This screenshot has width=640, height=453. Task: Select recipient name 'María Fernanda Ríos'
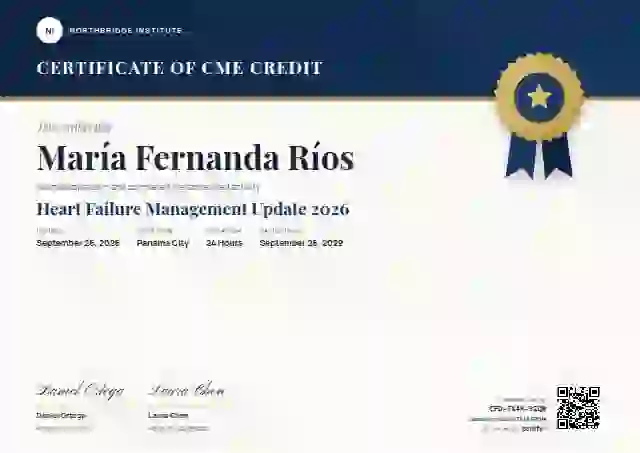click(x=196, y=158)
